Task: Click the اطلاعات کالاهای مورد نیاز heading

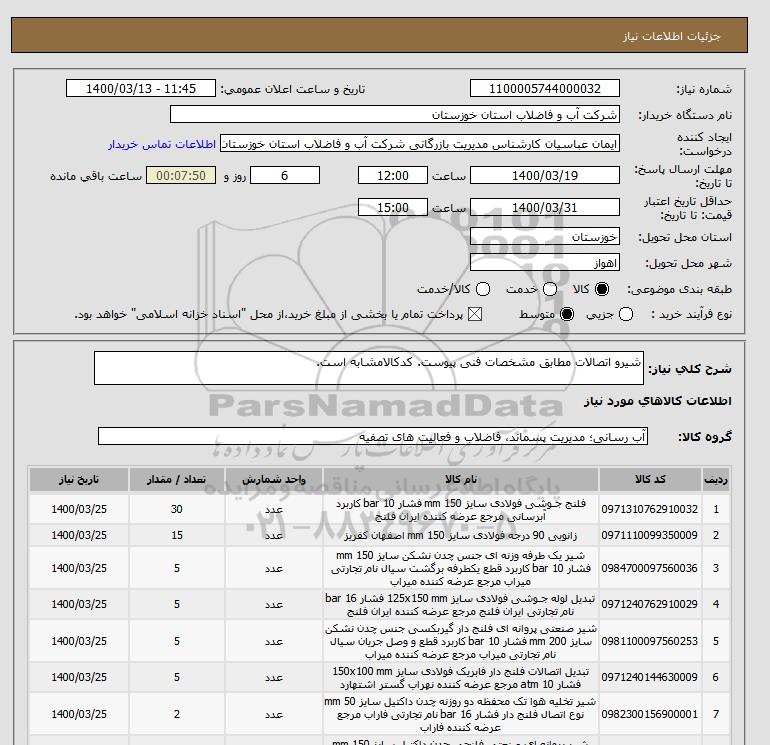Action: 658,401
